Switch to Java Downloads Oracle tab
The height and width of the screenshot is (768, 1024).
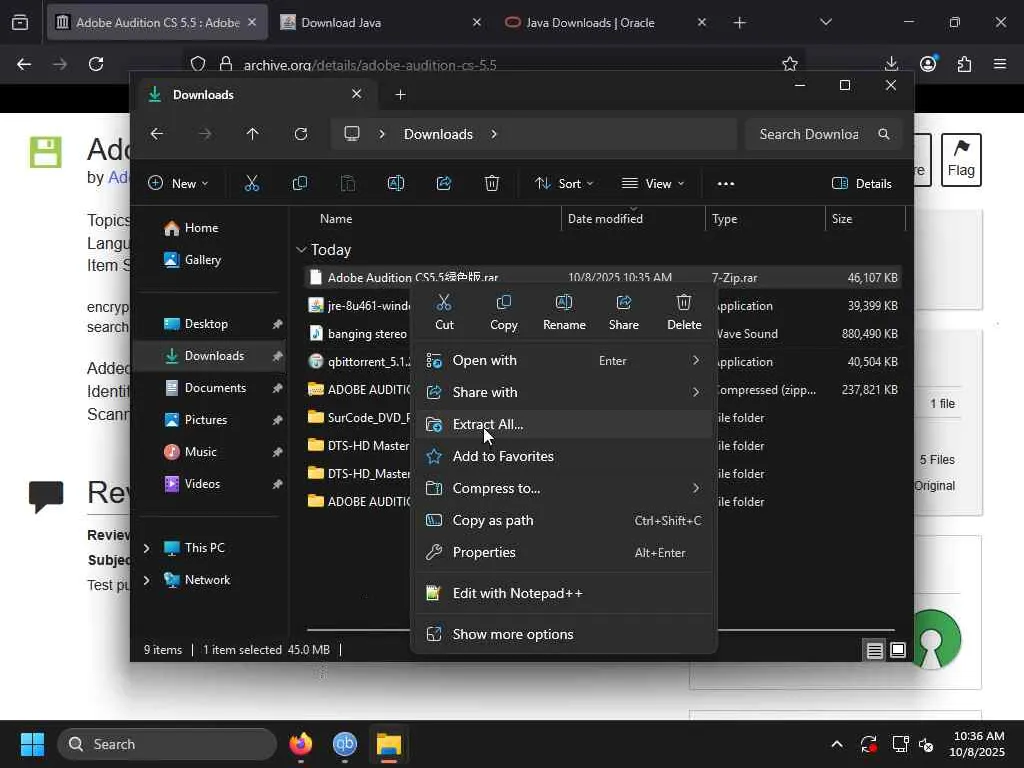click(605, 22)
